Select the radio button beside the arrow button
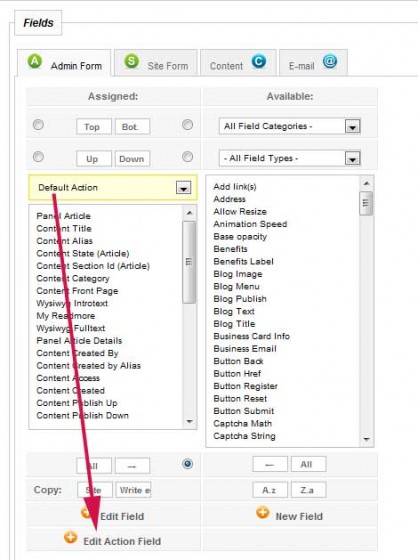418x560 pixels. [x=187, y=464]
